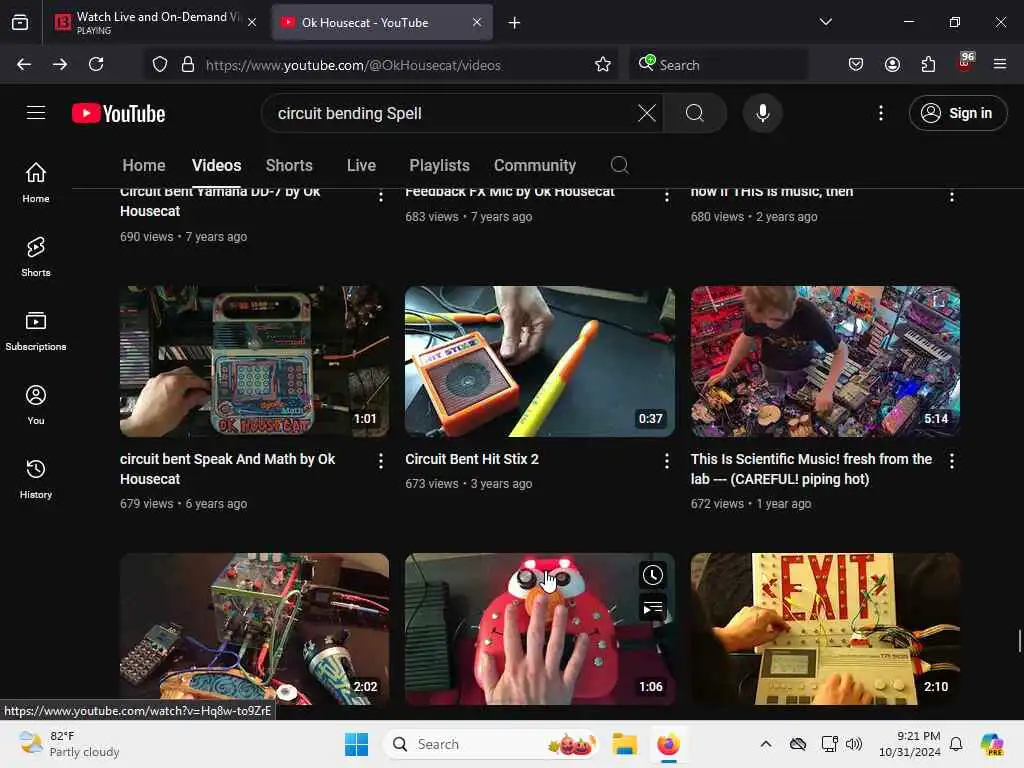This screenshot has height=768, width=1024.
Task: Add red toy video to Watch Later
Action: (652, 575)
